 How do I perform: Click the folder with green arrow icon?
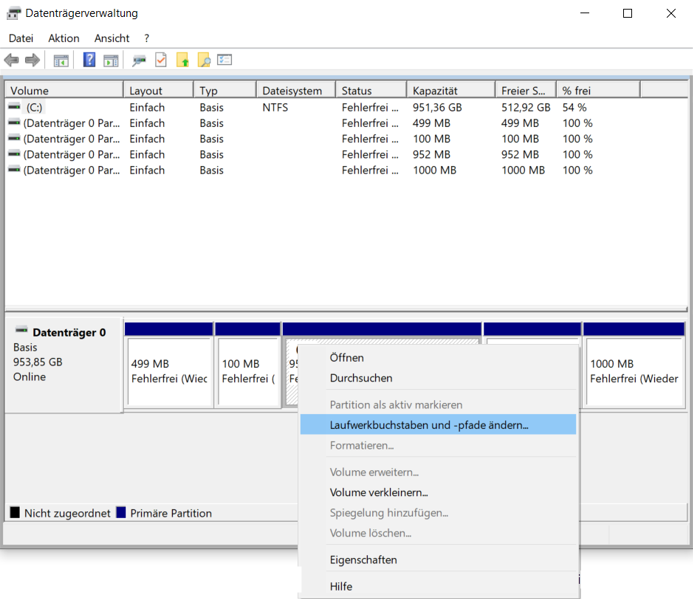(x=182, y=60)
